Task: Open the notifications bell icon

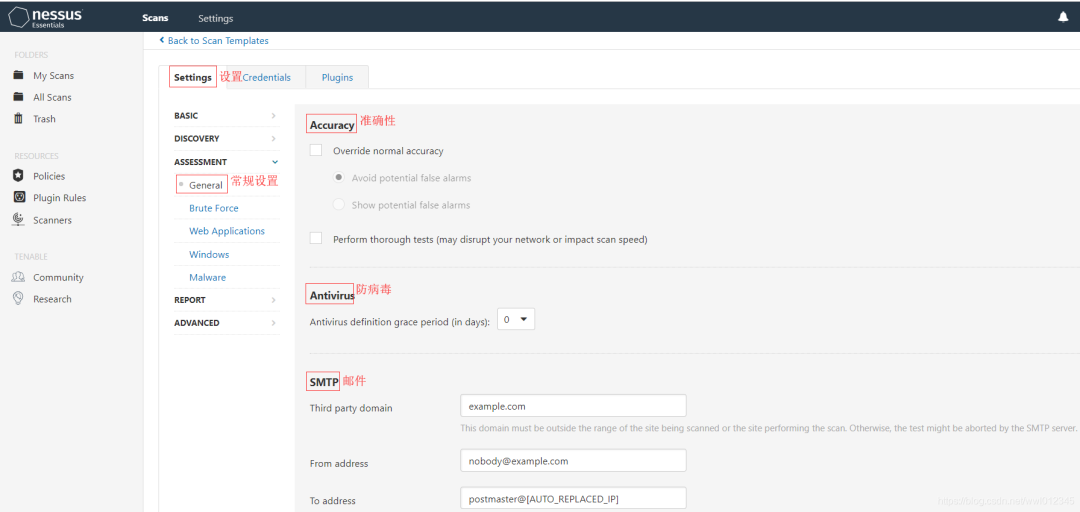Action: (x=1063, y=18)
